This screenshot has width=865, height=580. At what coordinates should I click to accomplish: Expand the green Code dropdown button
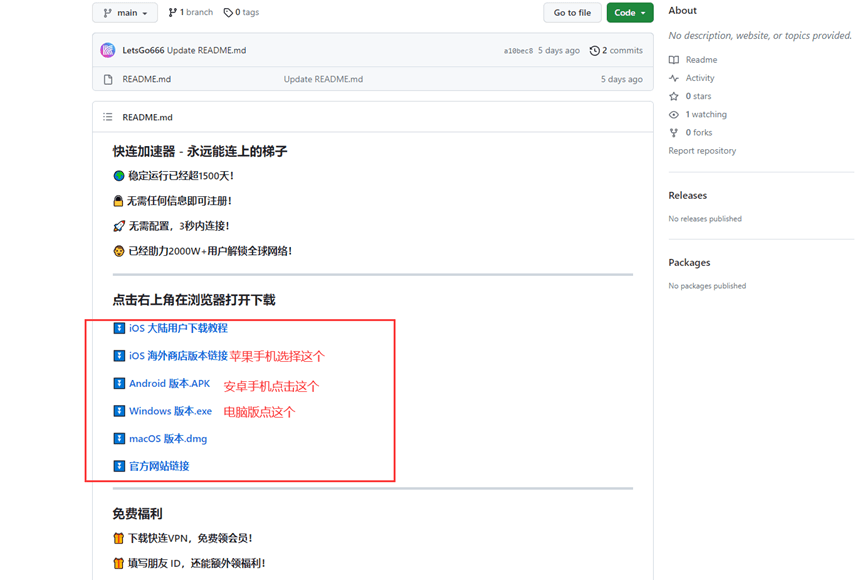[x=629, y=13]
